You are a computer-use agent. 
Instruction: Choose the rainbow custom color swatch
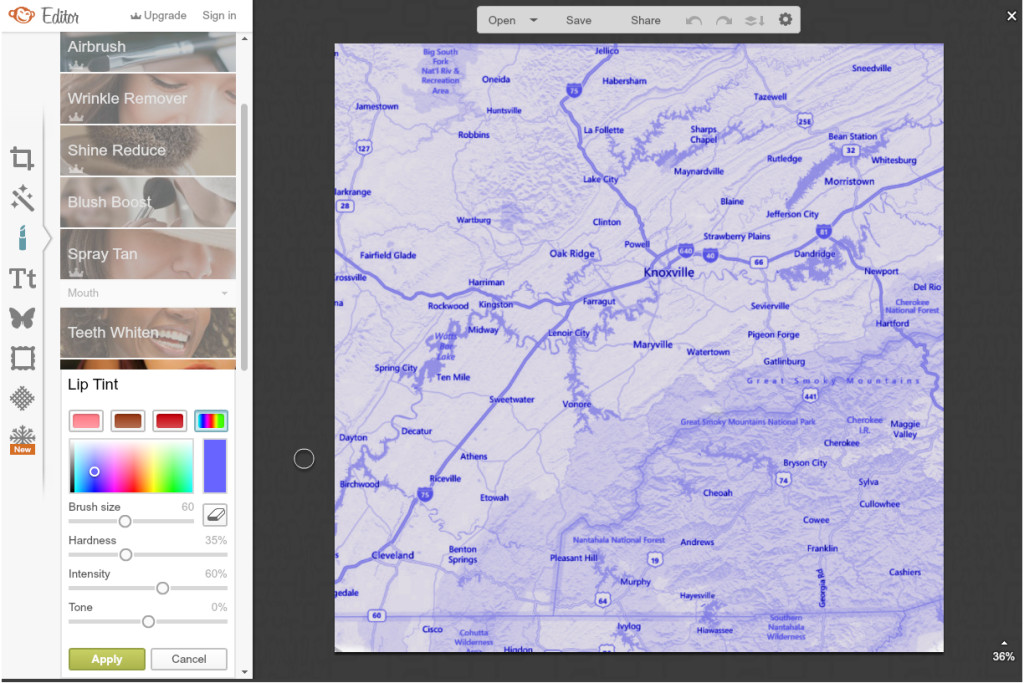[x=212, y=421]
